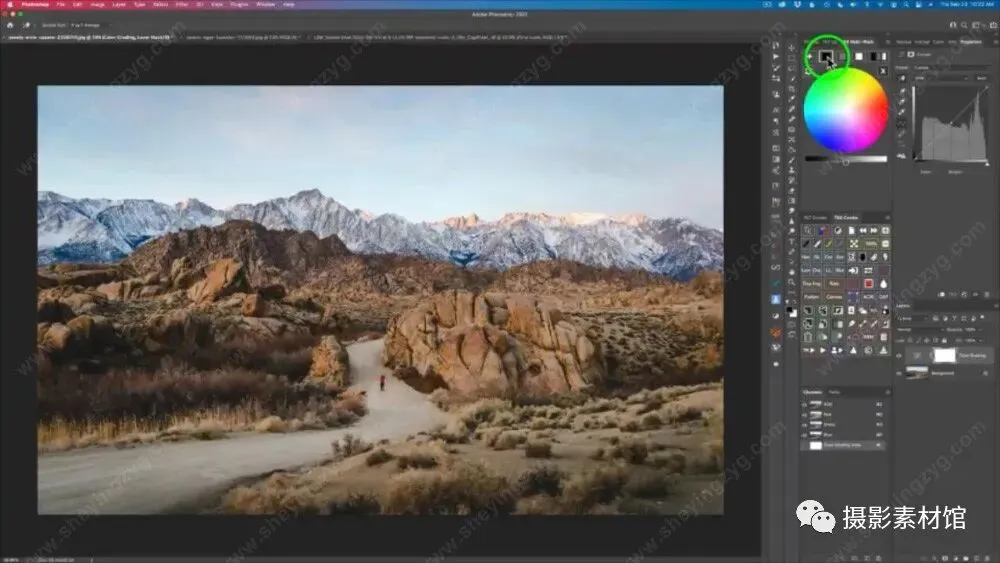Toggle visibility of the Red channel

(x=804, y=414)
